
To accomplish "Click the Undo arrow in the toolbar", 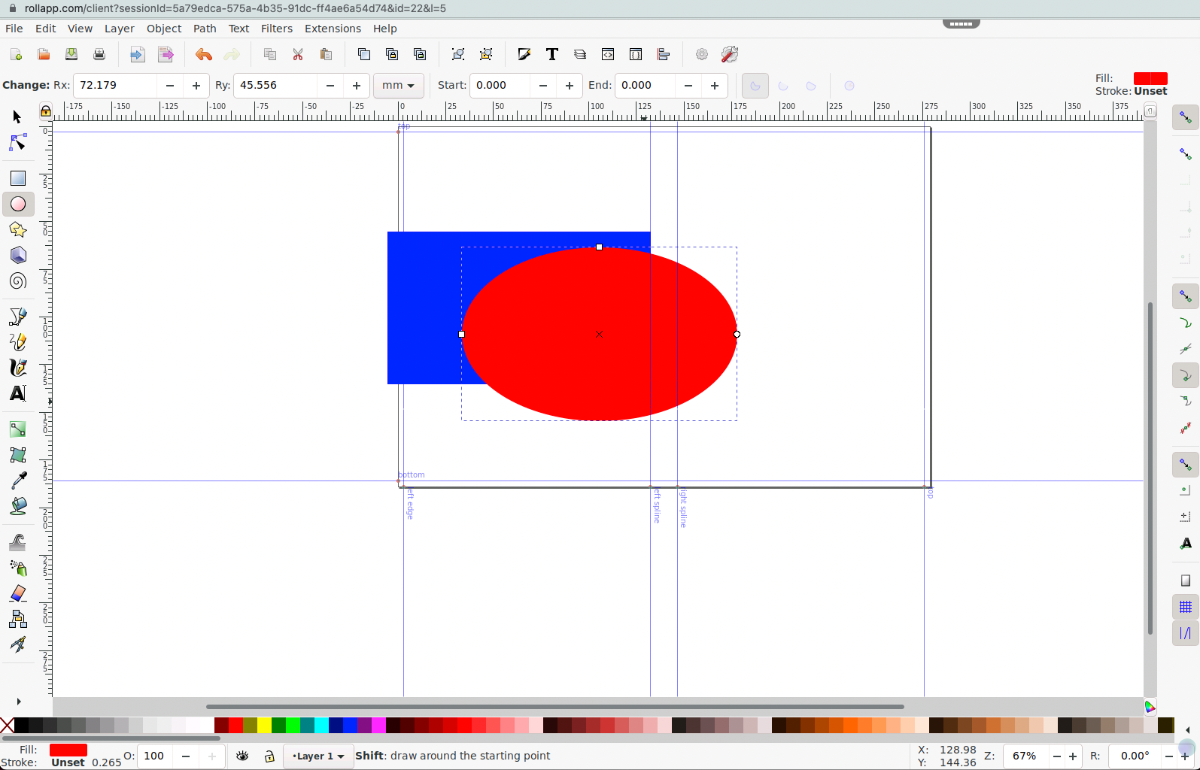I will click(203, 54).
